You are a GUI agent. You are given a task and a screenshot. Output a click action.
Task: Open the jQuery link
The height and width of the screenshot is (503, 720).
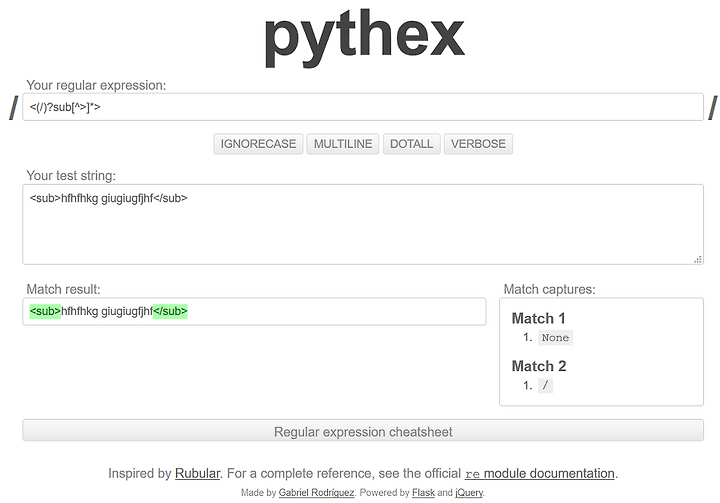pyautogui.click(x=469, y=492)
